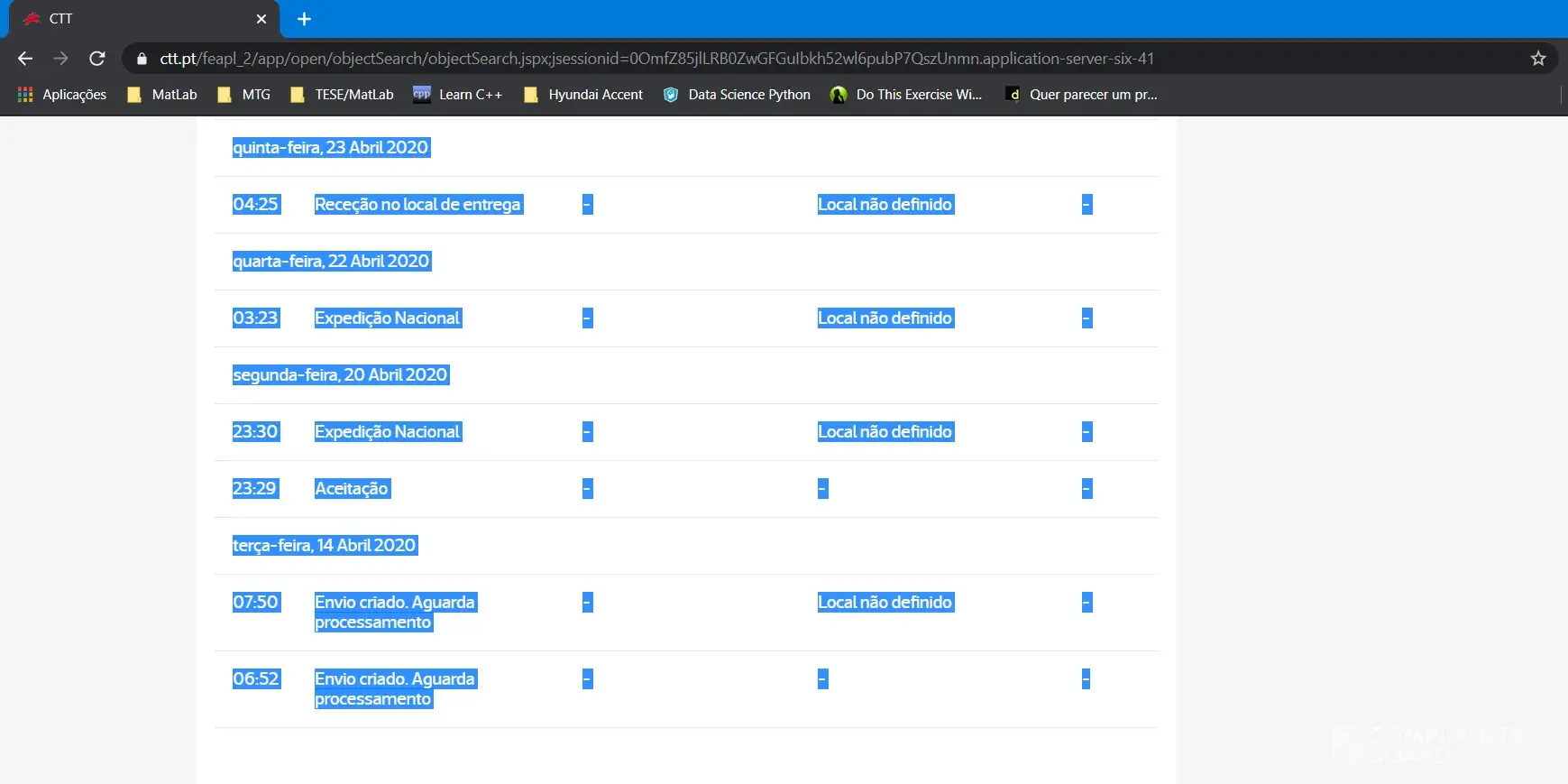
Task: Open a new browser tab
Action: click(x=304, y=19)
